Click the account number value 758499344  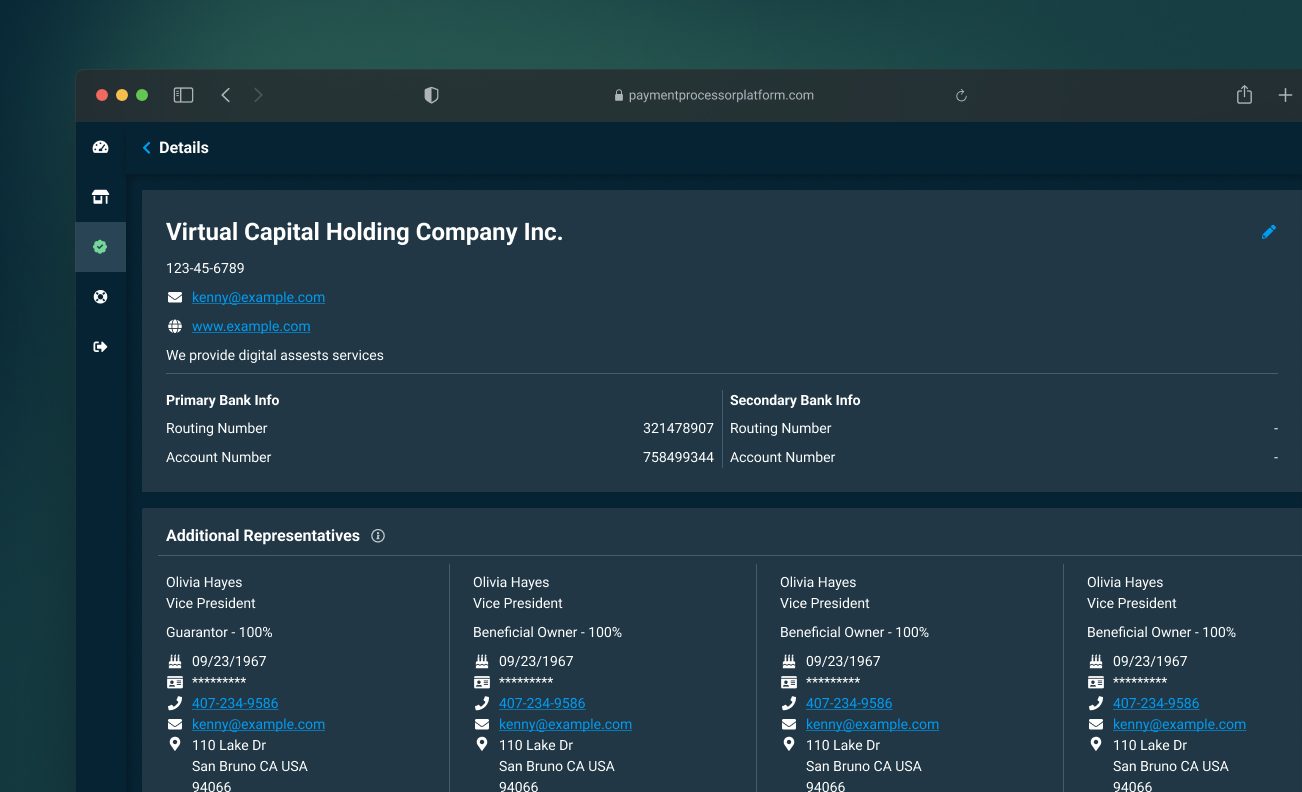point(678,457)
